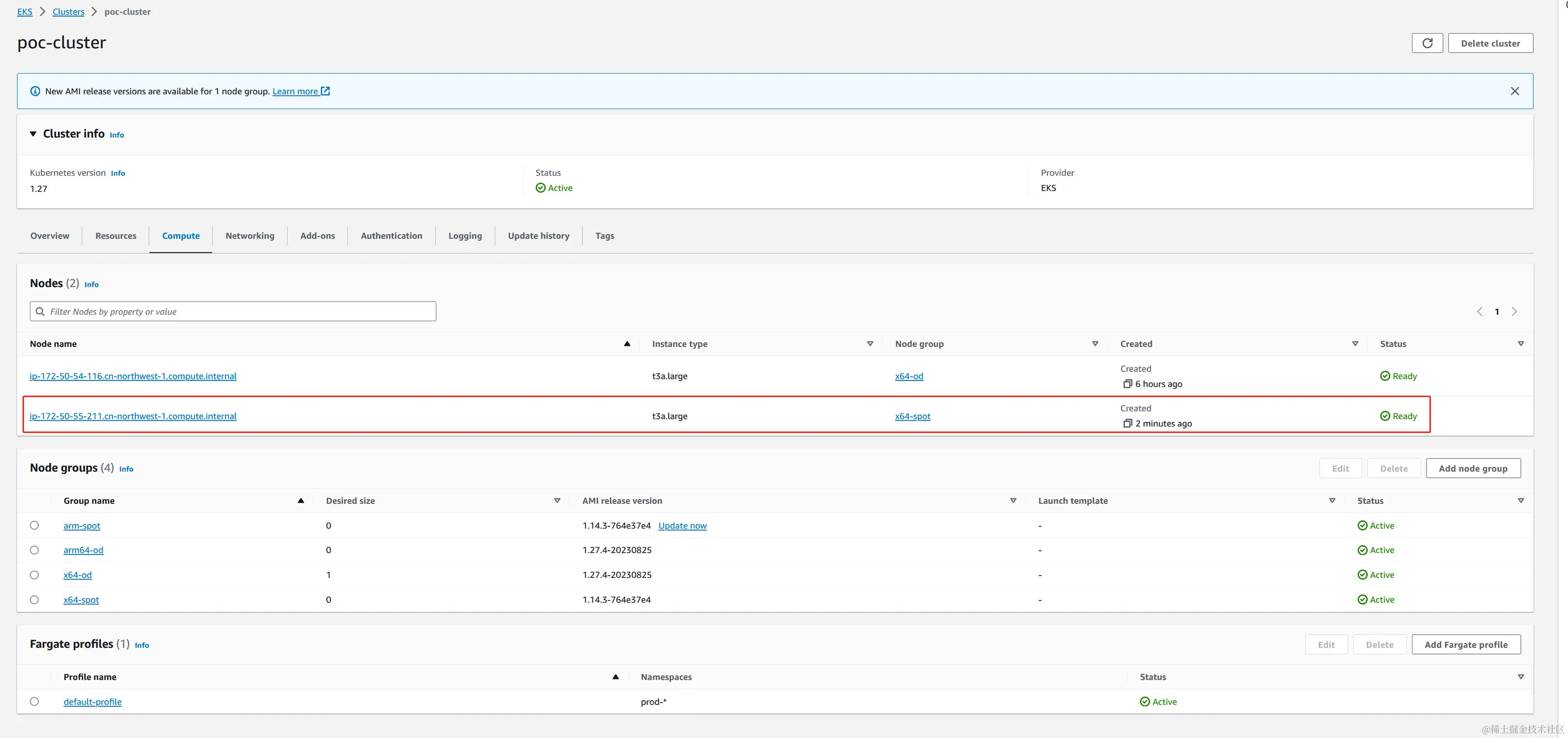Viewport: 1568px width, 738px height.
Task: Copy creation time of x64-od node
Action: point(1127,384)
